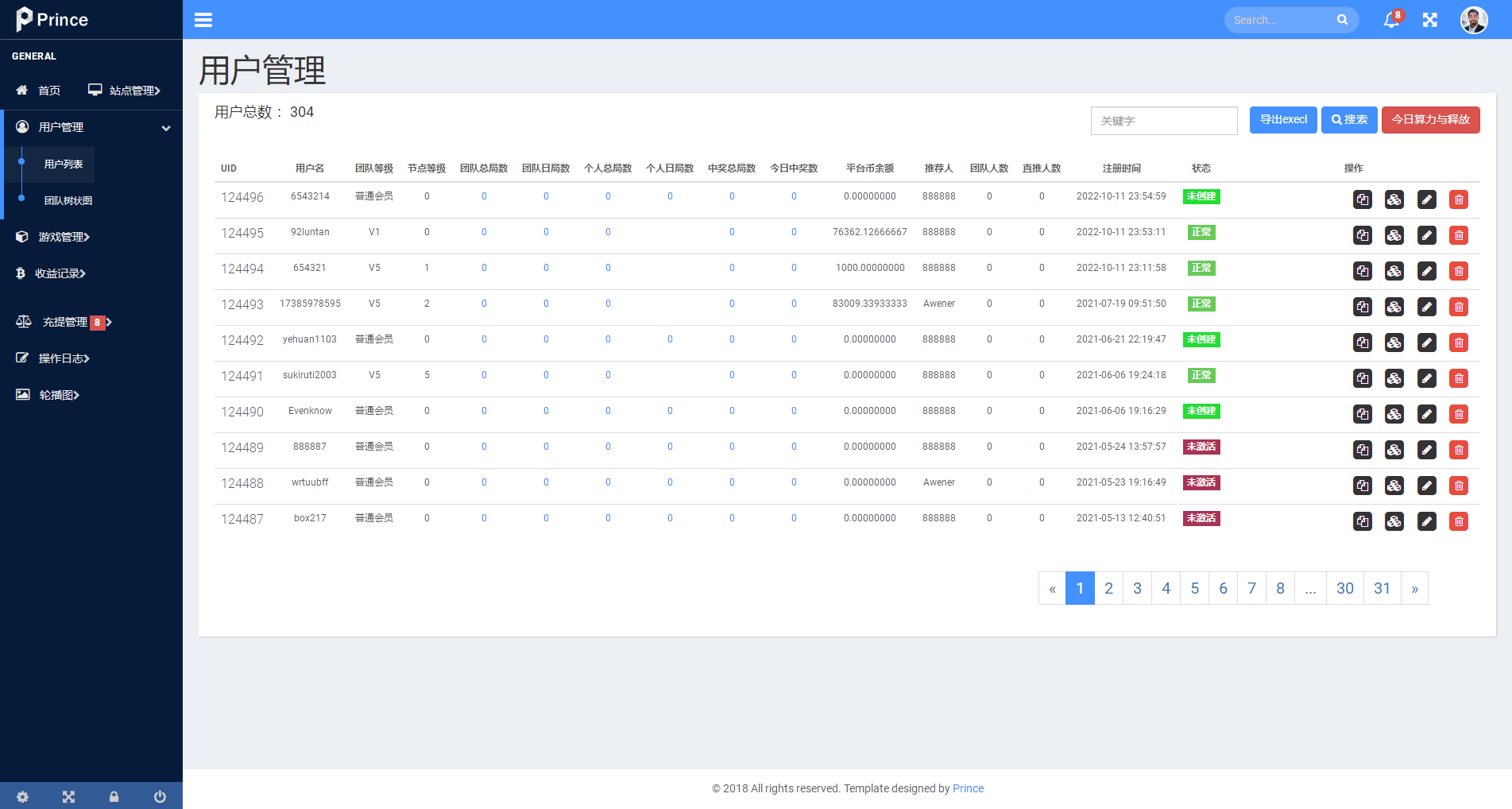
Task: Click the 团队总局数 value for 124495
Action: point(484,232)
